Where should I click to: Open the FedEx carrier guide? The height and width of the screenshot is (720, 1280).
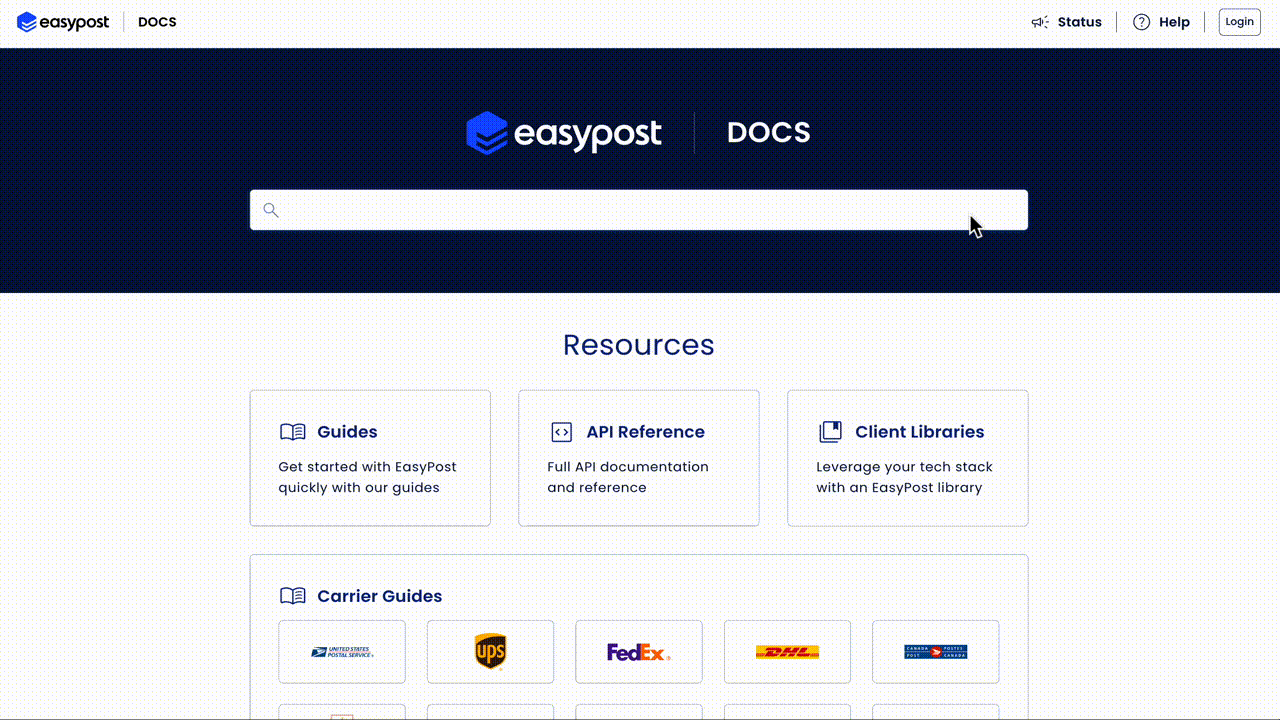click(x=639, y=652)
